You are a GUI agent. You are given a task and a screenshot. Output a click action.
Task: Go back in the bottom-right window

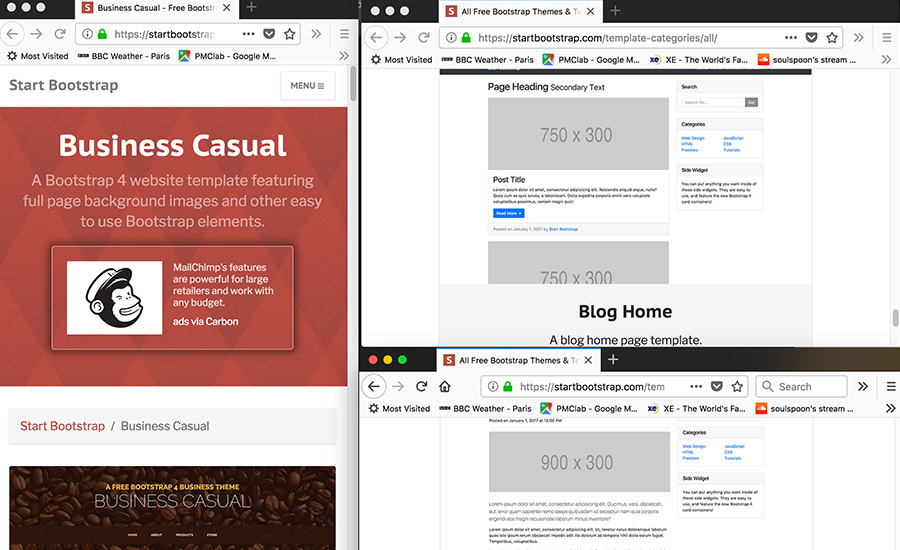pos(374,386)
